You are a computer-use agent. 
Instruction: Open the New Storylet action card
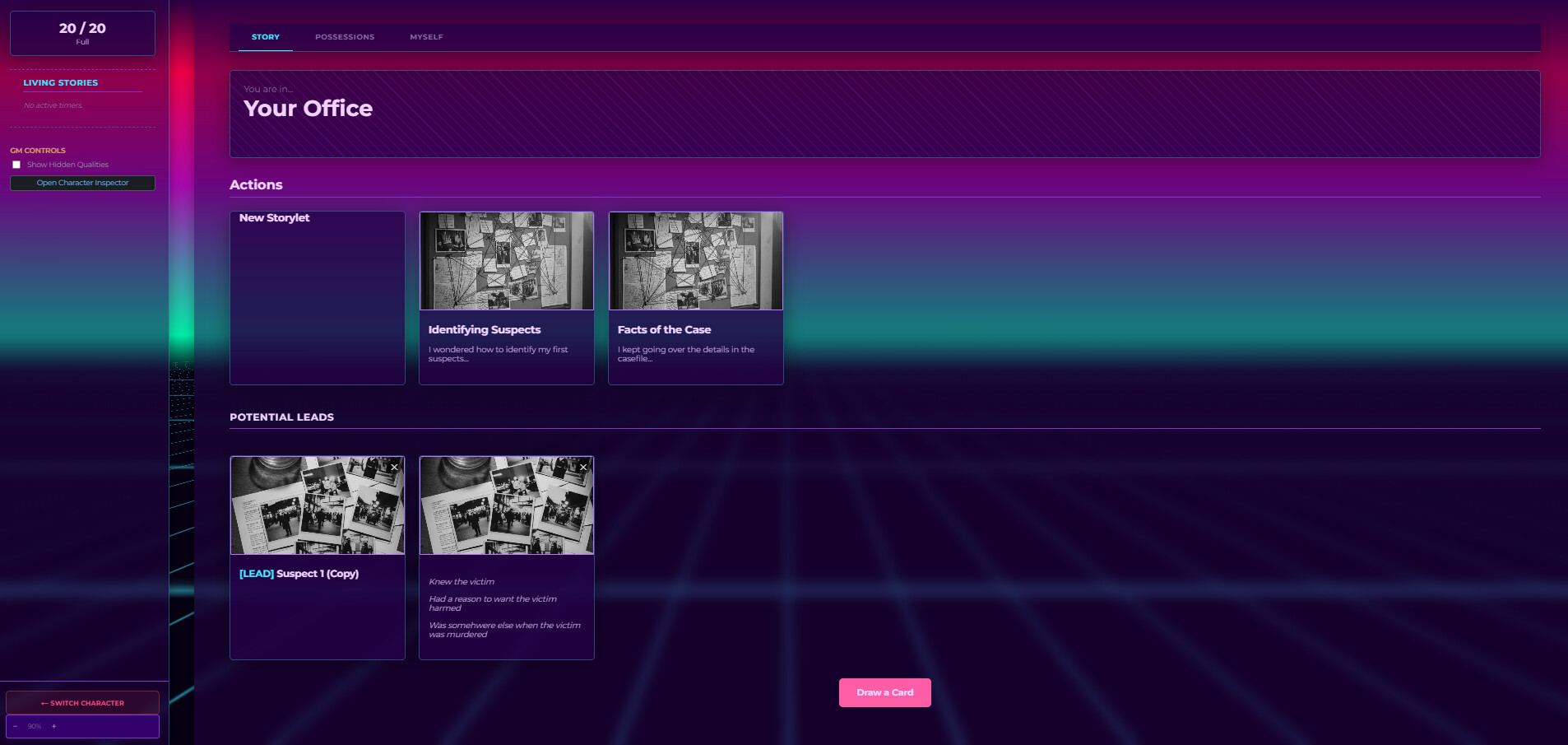tap(317, 297)
